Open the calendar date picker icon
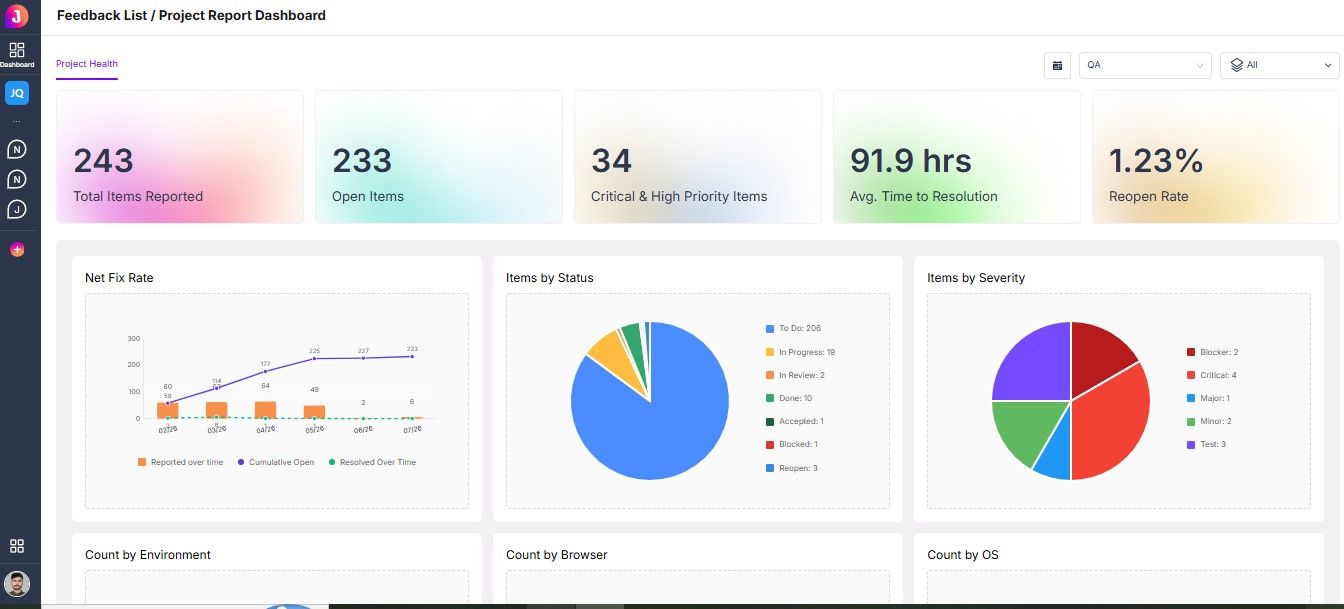 [x=1057, y=65]
